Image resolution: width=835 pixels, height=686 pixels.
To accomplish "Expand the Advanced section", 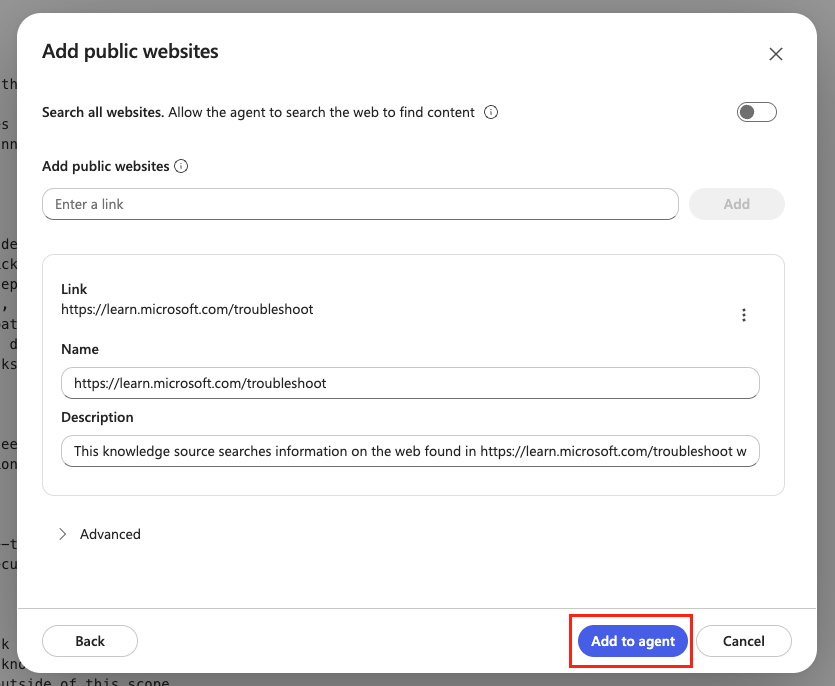I will point(100,534).
